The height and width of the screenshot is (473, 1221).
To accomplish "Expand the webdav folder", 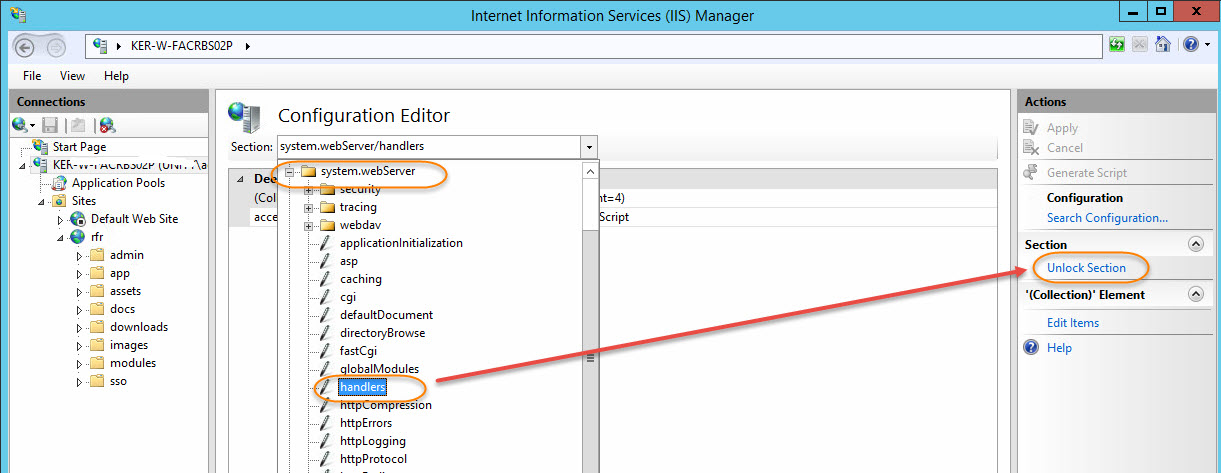I will [x=309, y=225].
